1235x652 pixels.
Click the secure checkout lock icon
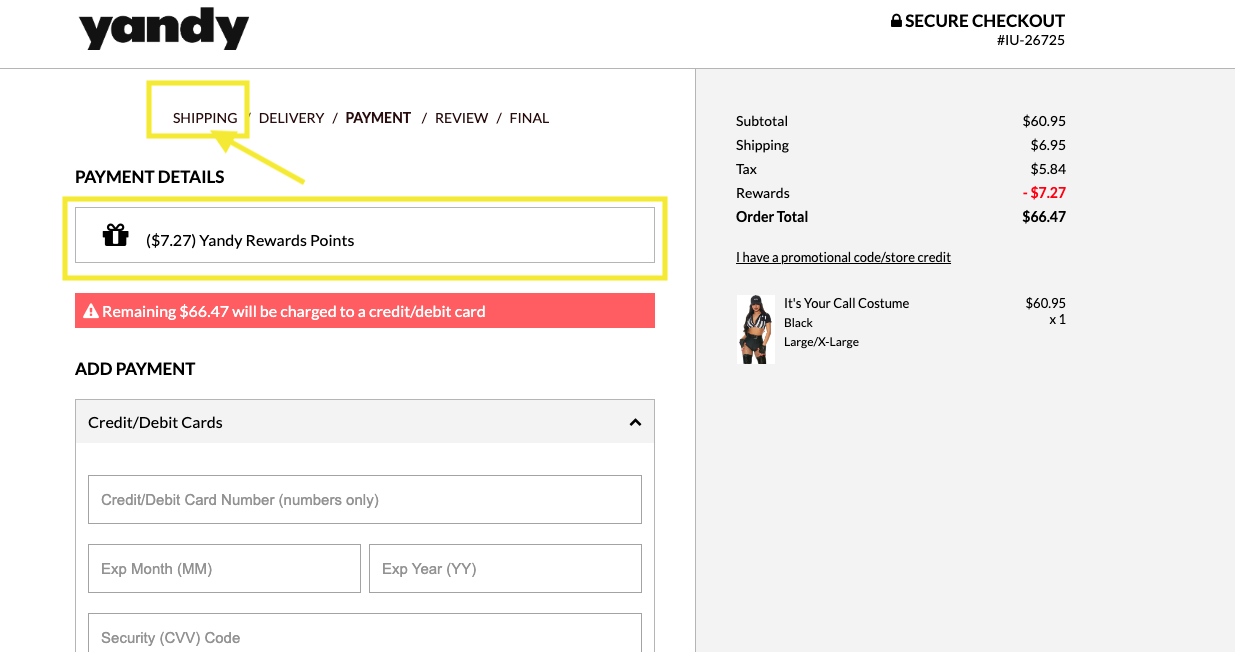click(x=895, y=19)
